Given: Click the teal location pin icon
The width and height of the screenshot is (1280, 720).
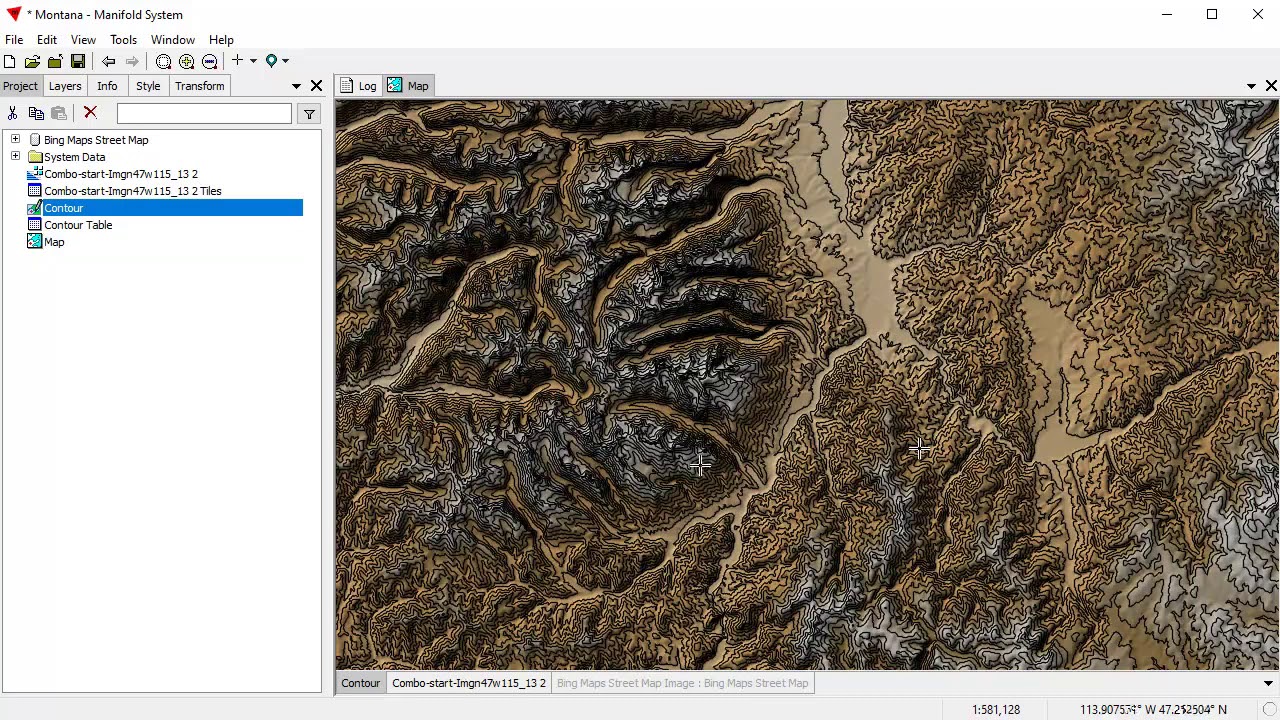Looking at the screenshot, I should 271,61.
